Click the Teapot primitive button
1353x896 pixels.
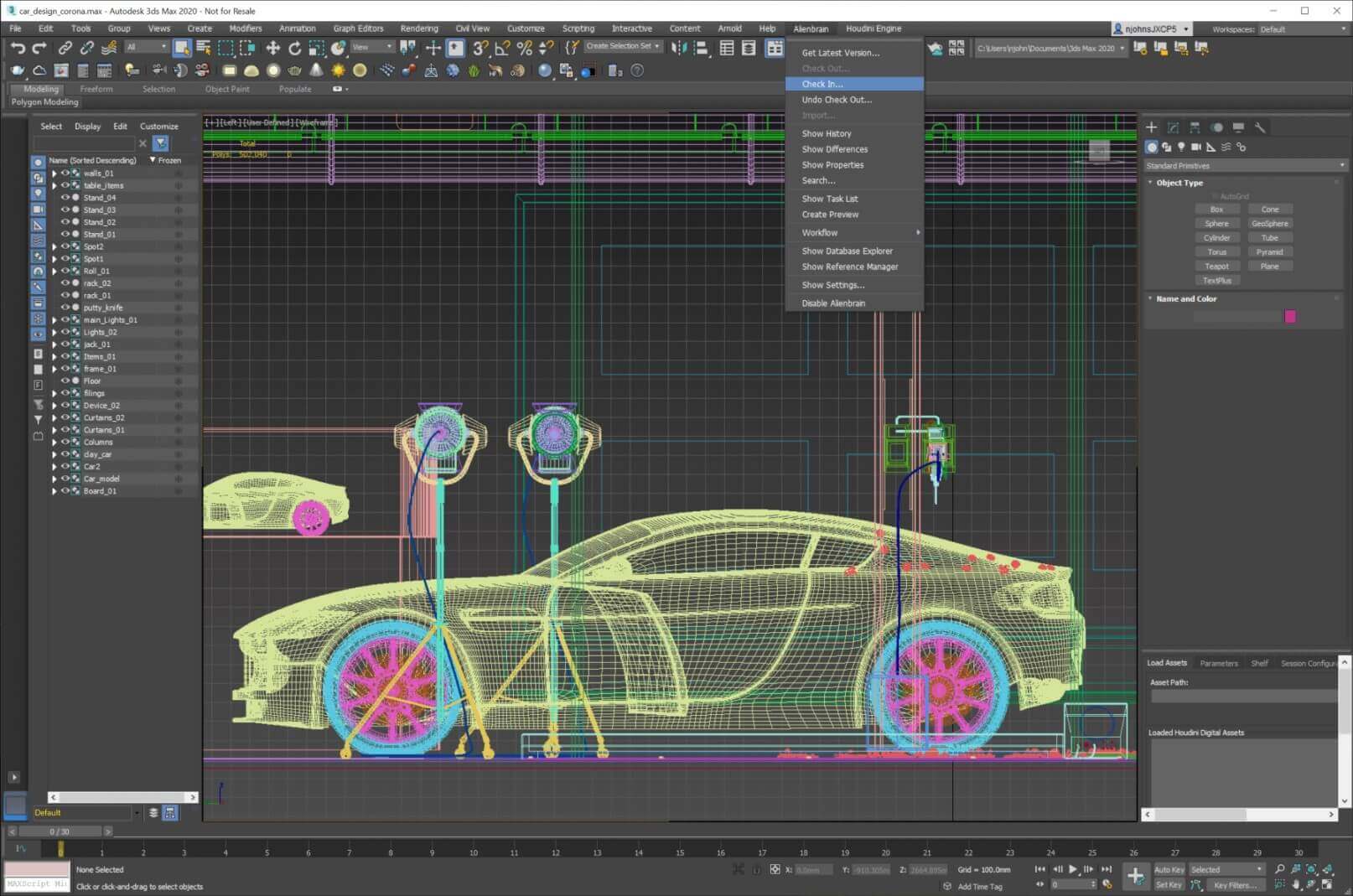[x=1216, y=267]
